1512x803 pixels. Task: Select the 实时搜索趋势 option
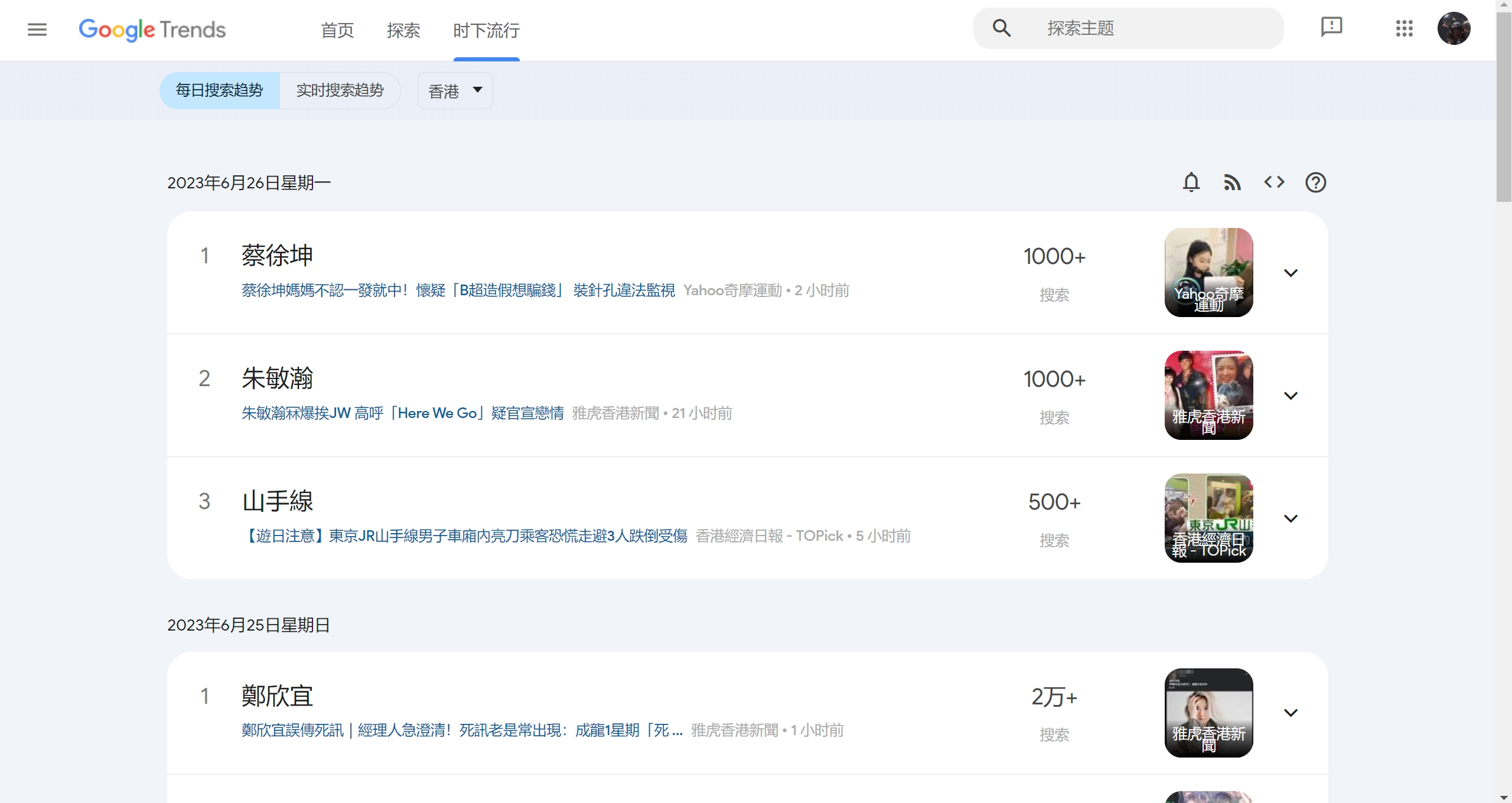tap(340, 90)
